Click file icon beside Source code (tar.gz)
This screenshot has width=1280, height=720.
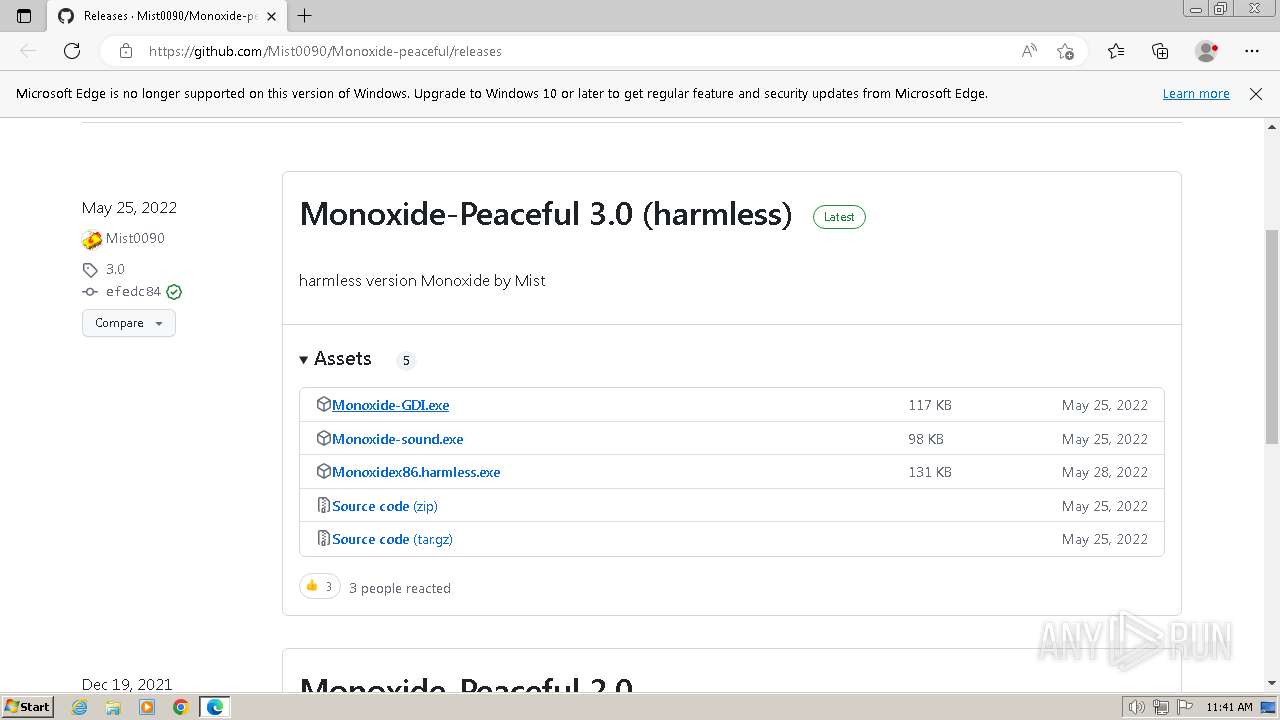coord(323,538)
